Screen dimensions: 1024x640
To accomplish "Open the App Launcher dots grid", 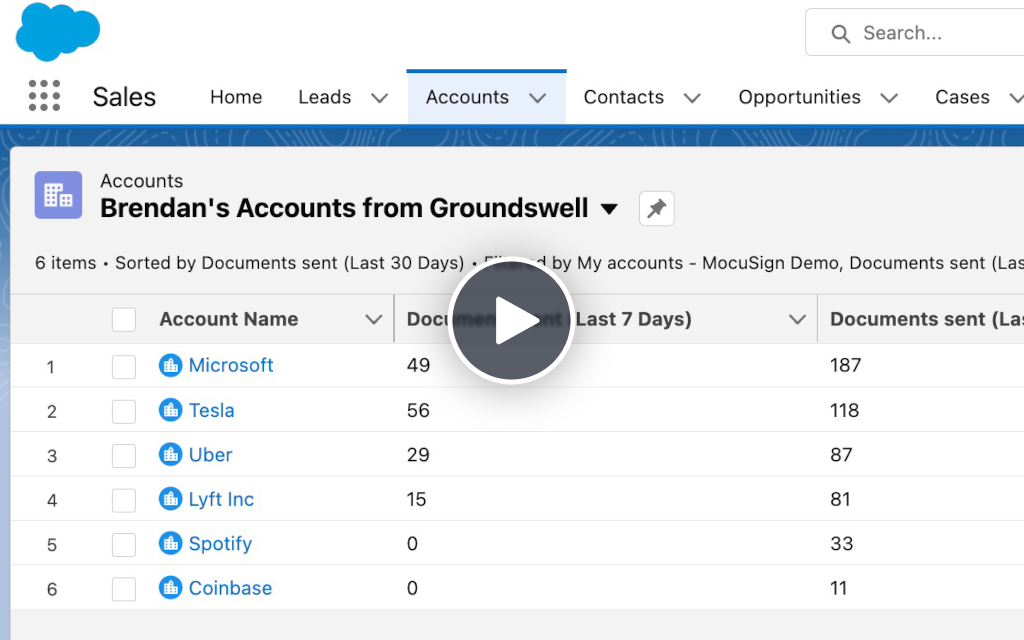I will click(x=44, y=96).
